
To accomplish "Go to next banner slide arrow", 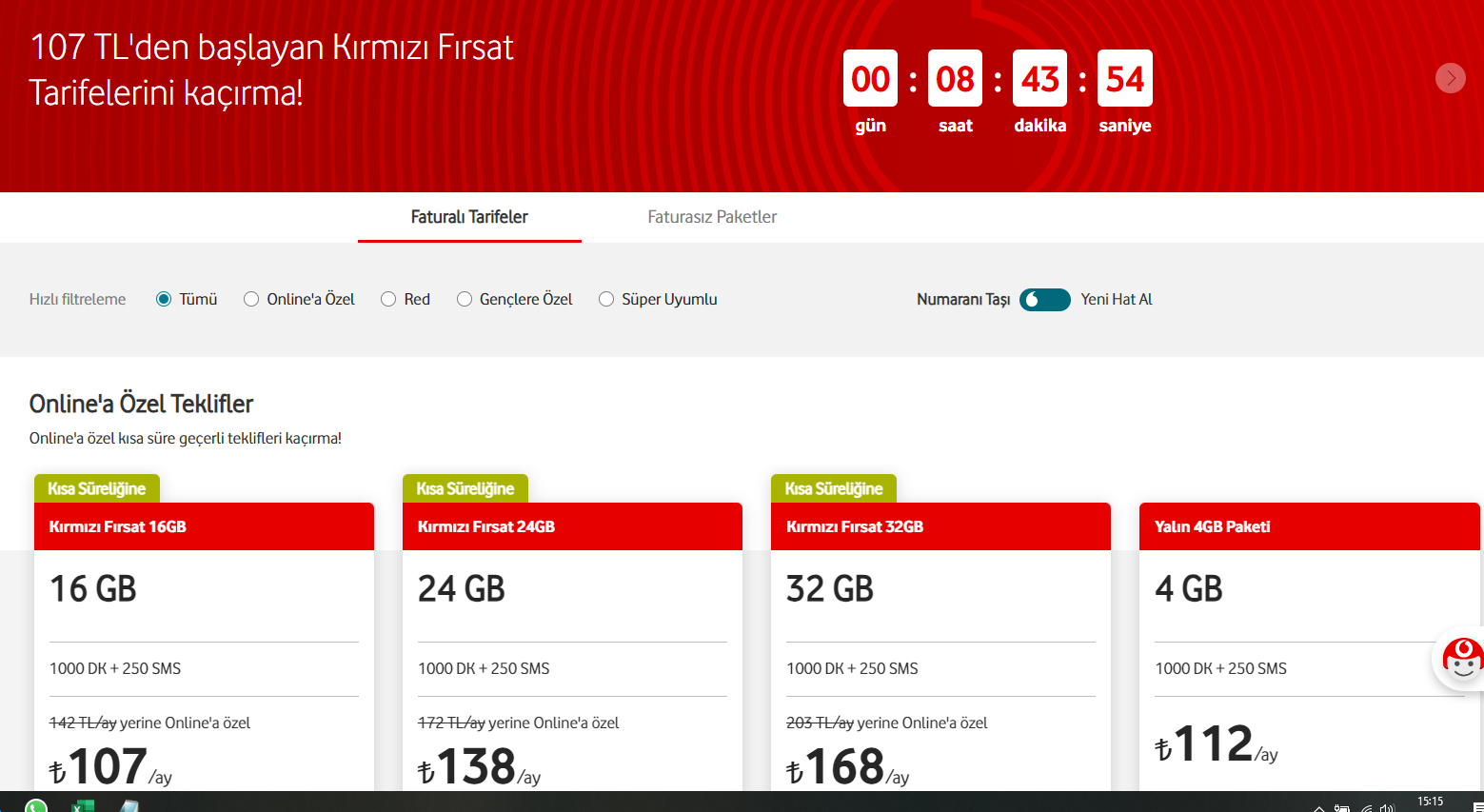I will click(x=1450, y=78).
